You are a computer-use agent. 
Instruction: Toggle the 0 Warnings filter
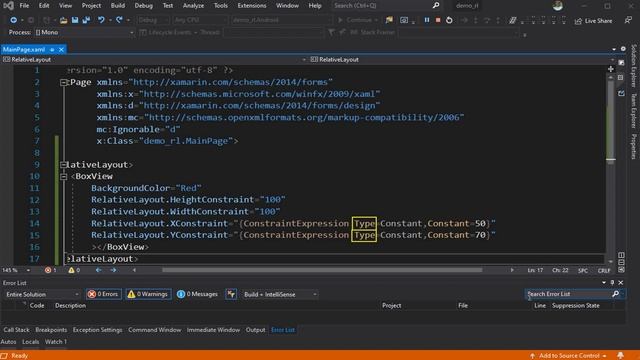(148, 294)
